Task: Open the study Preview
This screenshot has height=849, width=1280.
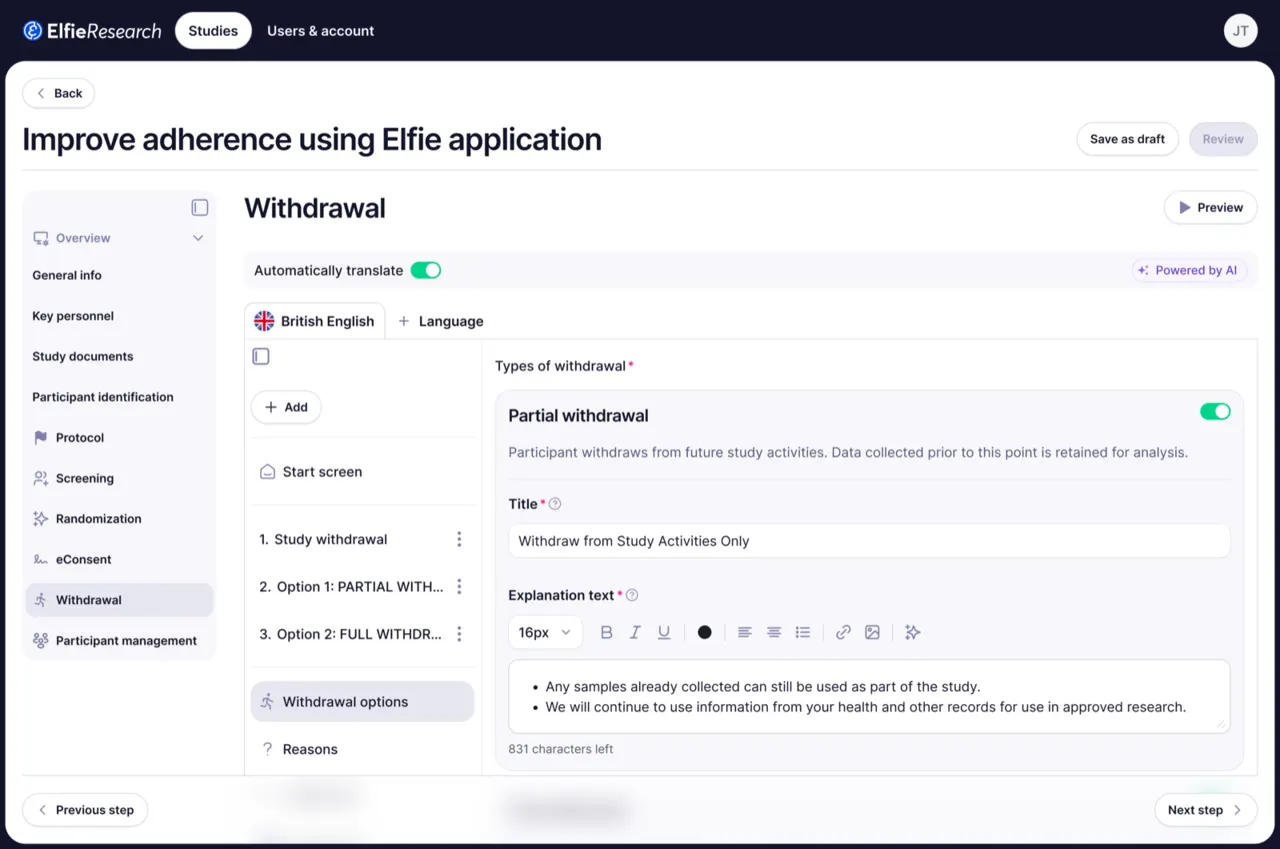Action: pyautogui.click(x=1210, y=207)
